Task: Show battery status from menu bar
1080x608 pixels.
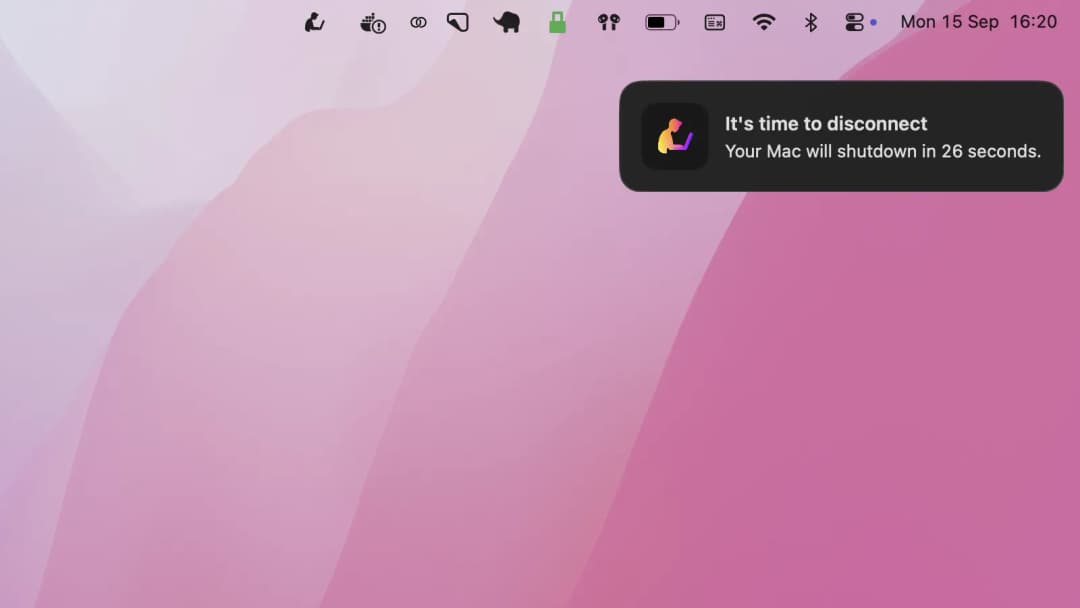Action: pyautogui.click(x=661, y=22)
